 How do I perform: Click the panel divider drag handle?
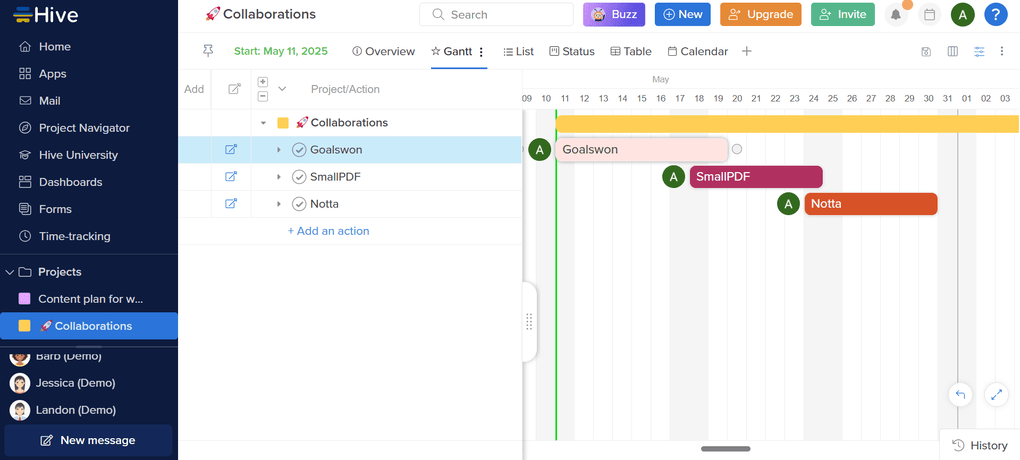(529, 321)
